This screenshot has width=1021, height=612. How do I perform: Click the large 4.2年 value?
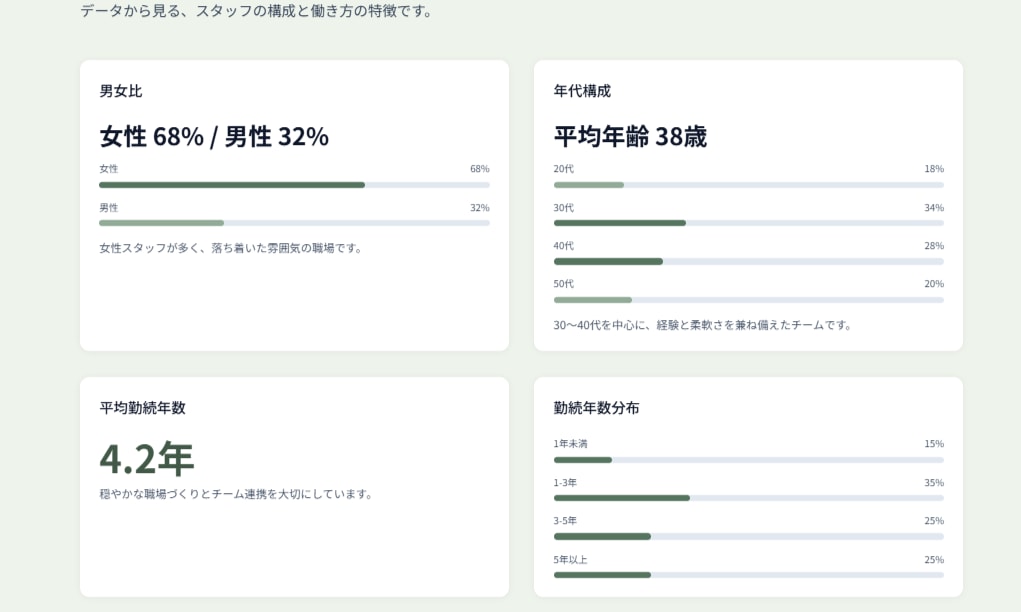pos(147,458)
